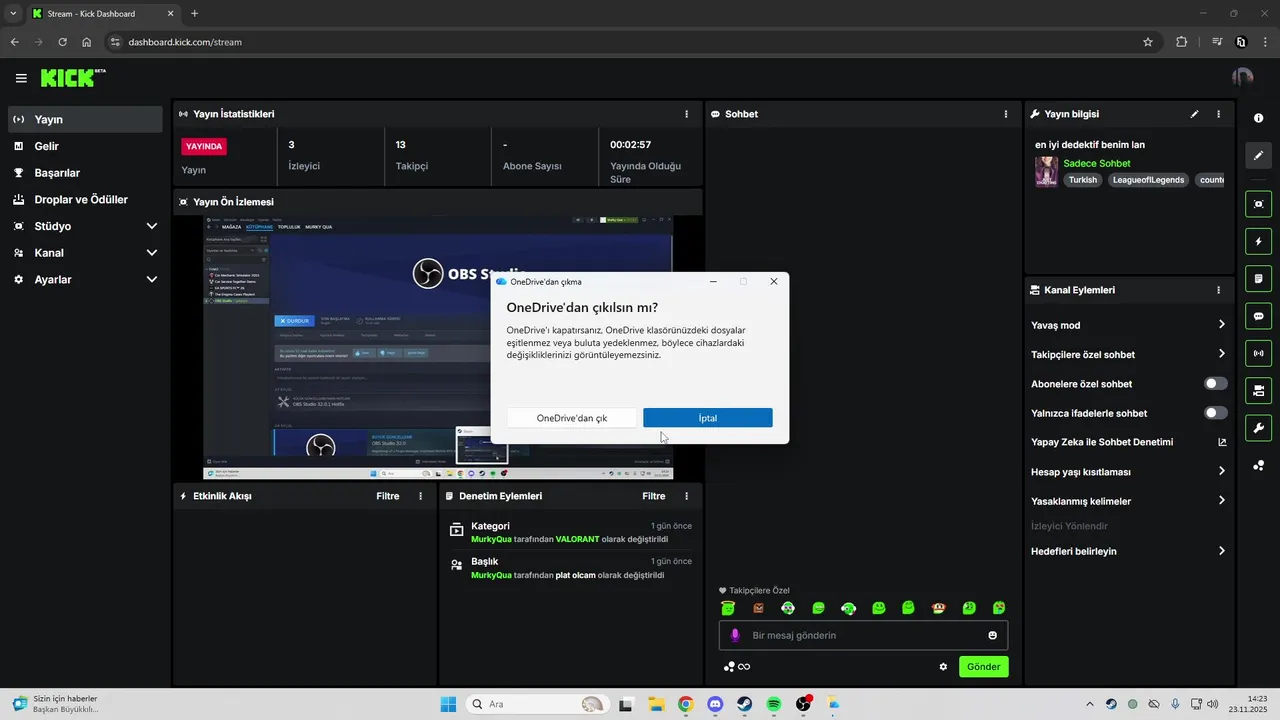Screen dimensions: 1280x720
Task: Click the broadcast signal icon in right sidebar
Action: (1258, 353)
